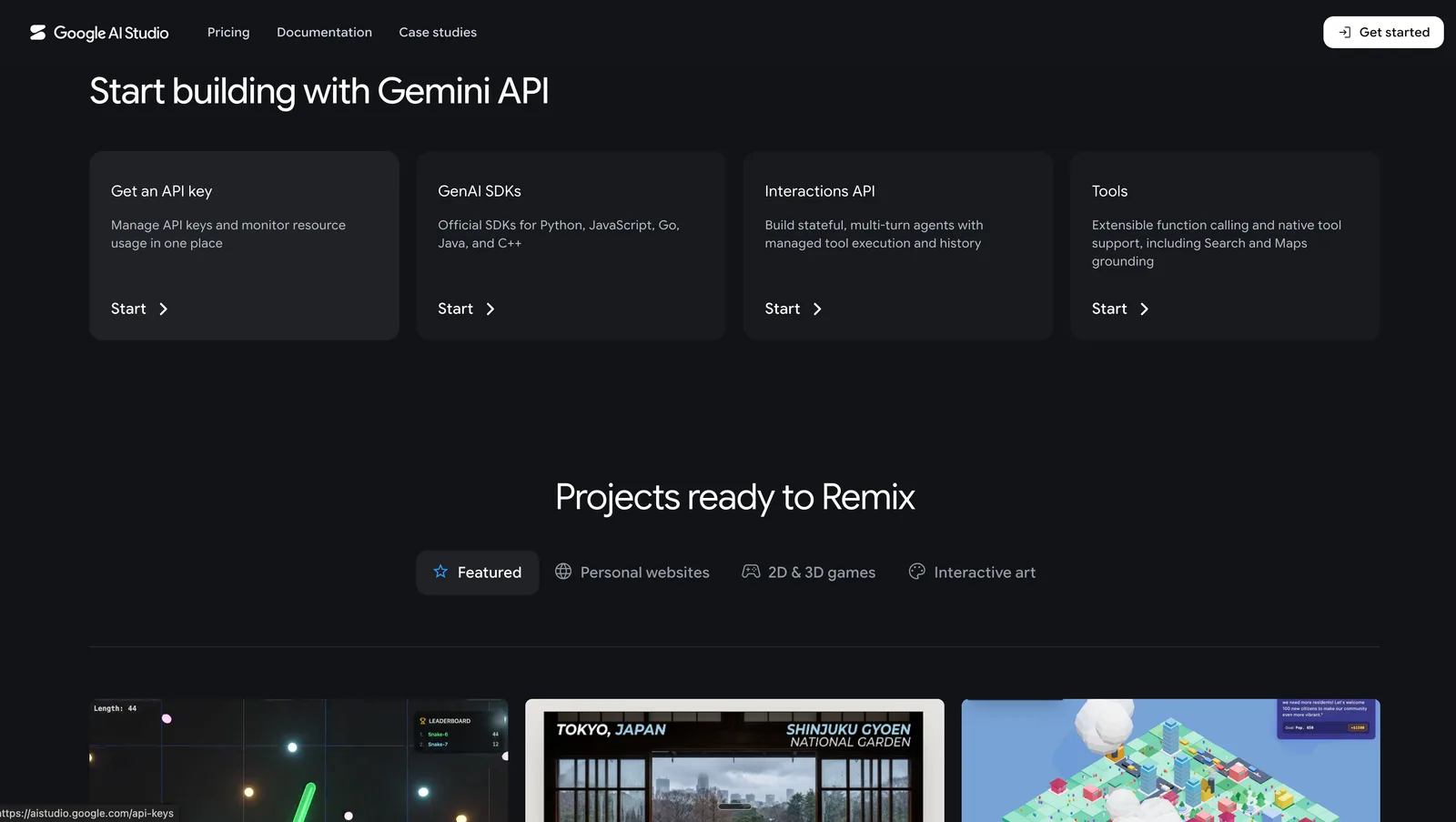Open the isometric city builder thumbnail

coord(1171,761)
